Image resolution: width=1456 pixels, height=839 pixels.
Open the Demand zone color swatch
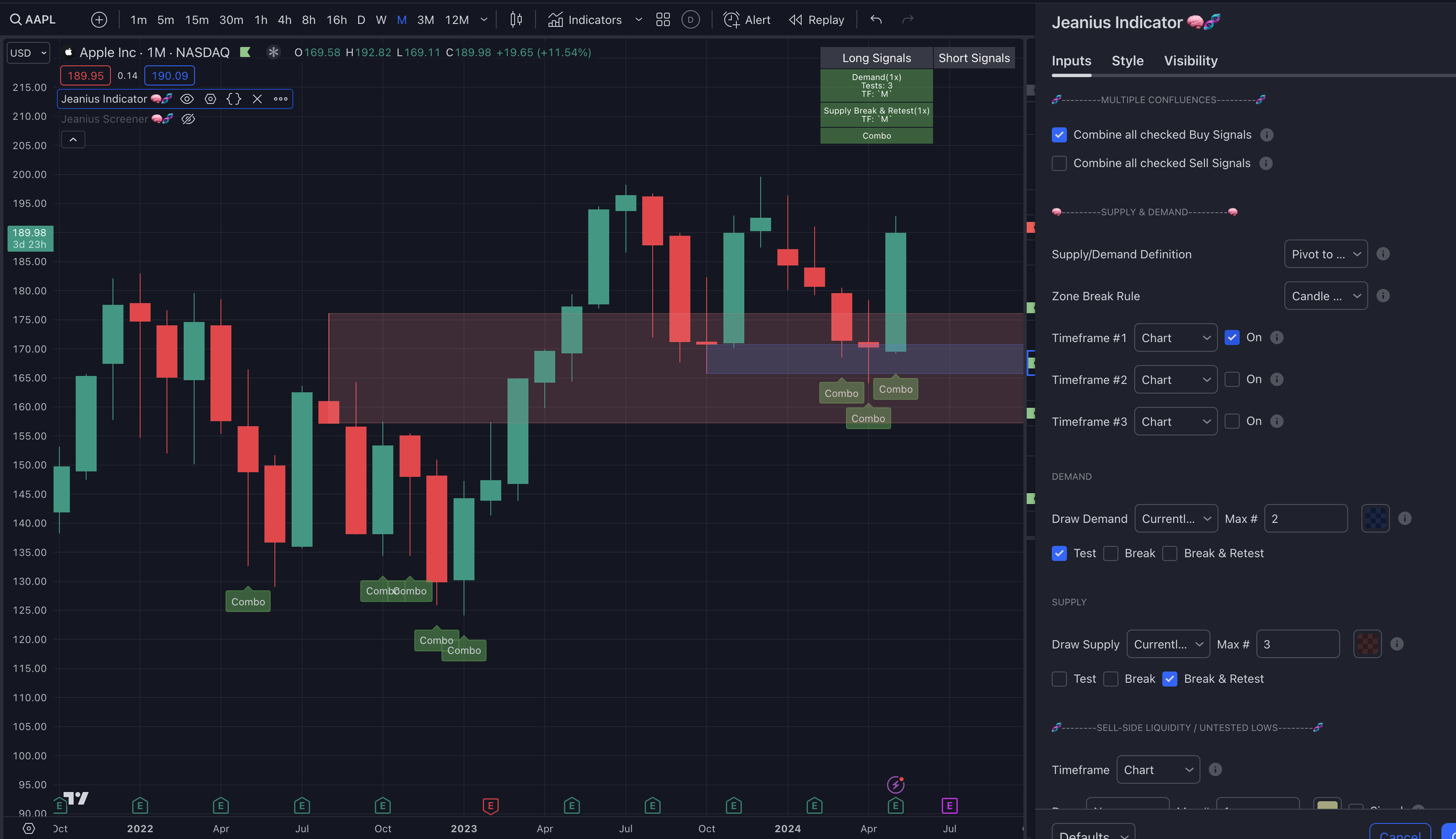[1375, 519]
